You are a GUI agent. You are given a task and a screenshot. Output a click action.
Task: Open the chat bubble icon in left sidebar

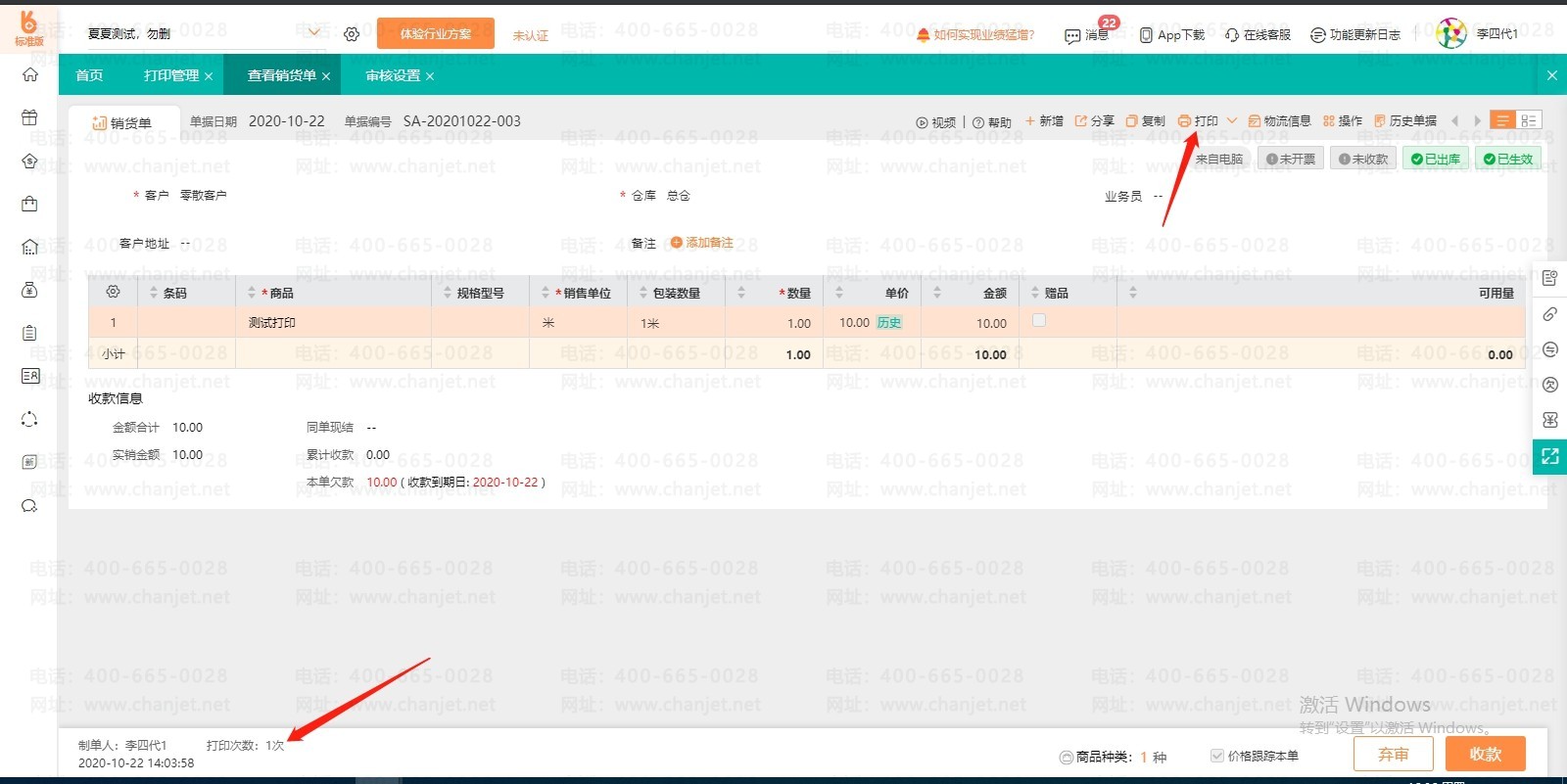pyautogui.click(x=29, y=505)
